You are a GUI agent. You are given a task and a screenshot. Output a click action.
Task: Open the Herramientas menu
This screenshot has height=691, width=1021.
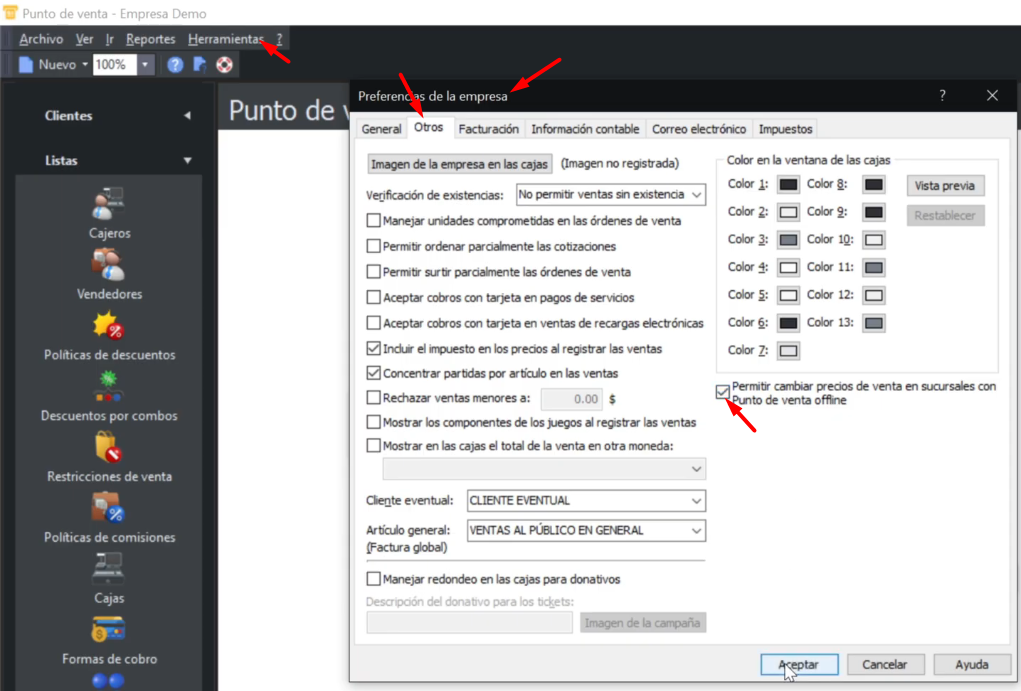pyautogui.click(x=225, y=39)
